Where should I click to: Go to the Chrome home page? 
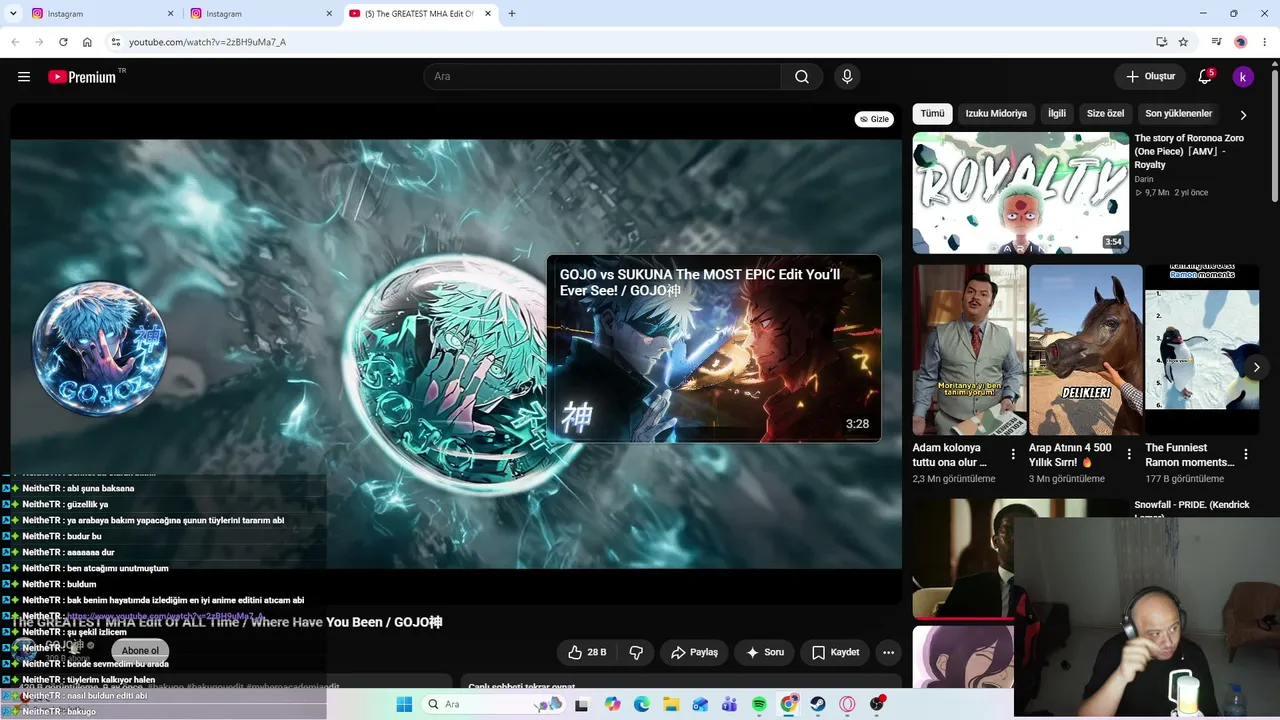point(87,42)
